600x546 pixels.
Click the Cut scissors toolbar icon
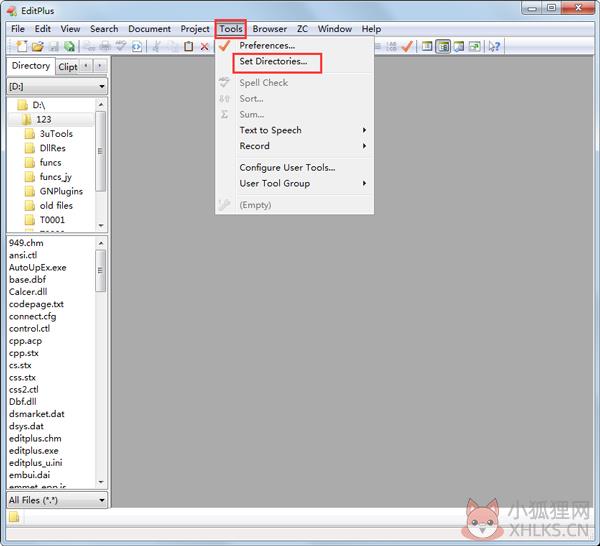(x=156, y=47)
